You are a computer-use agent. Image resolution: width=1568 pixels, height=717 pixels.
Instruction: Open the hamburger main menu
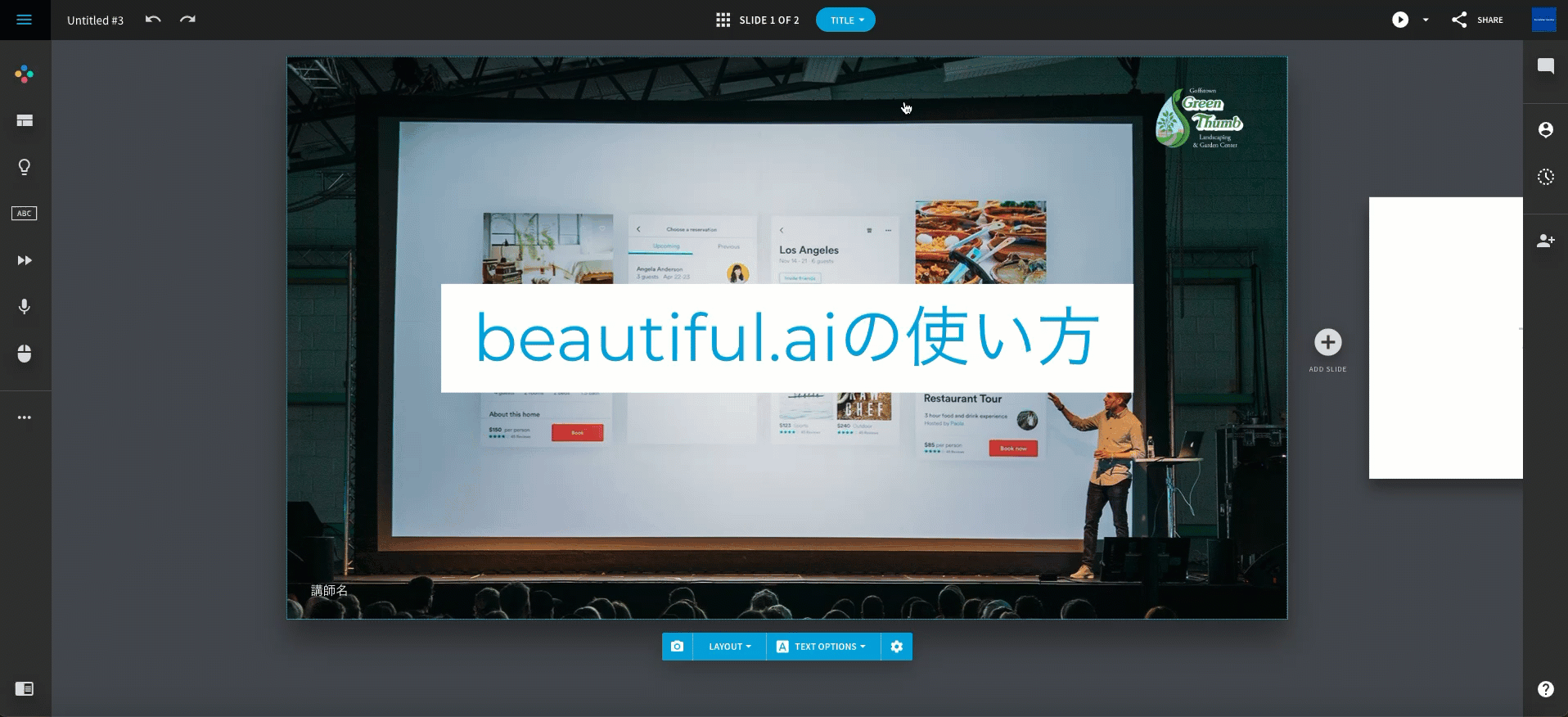click(25, 20)
